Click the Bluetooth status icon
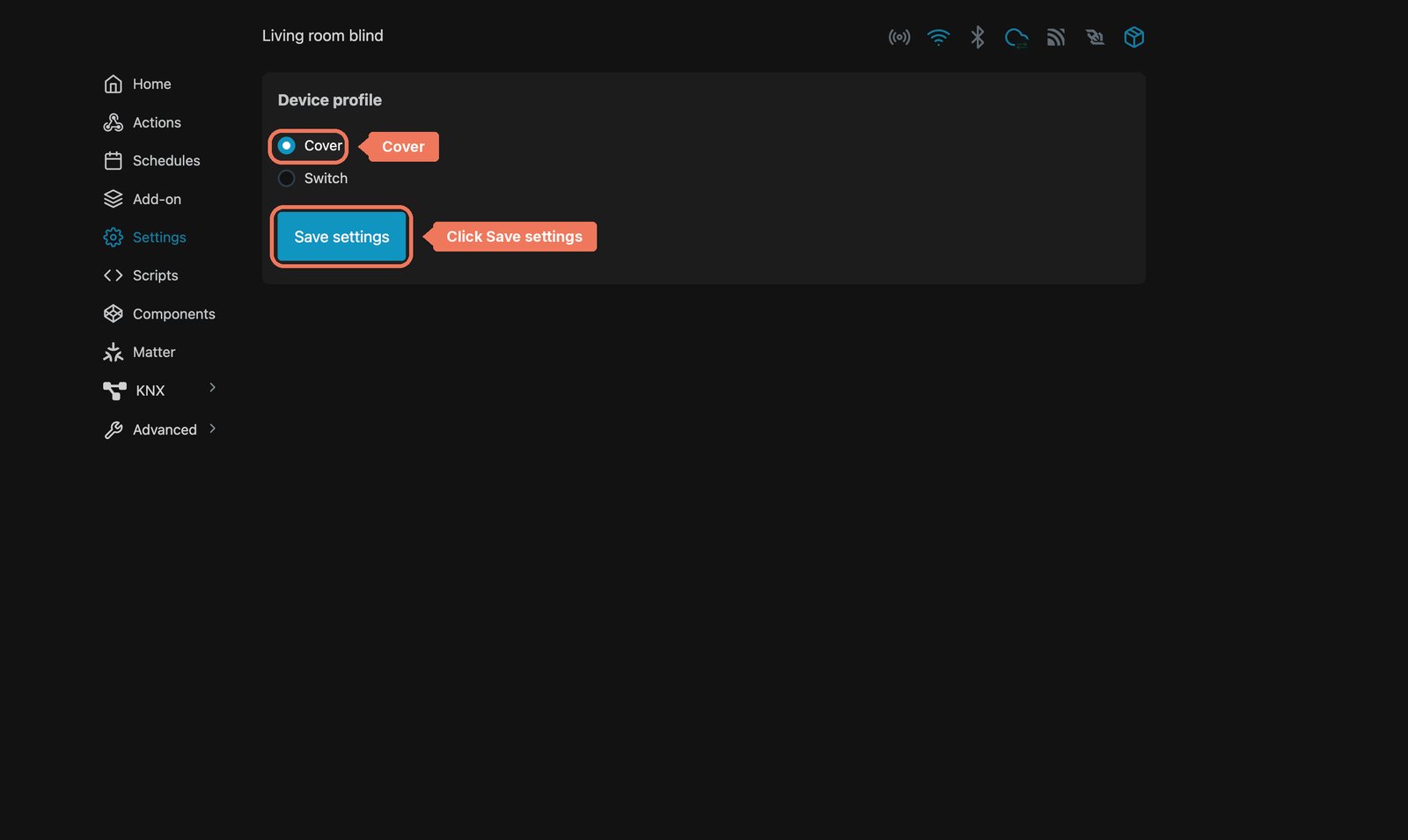Screen dimensions: 1408x840 pos(977,37)
